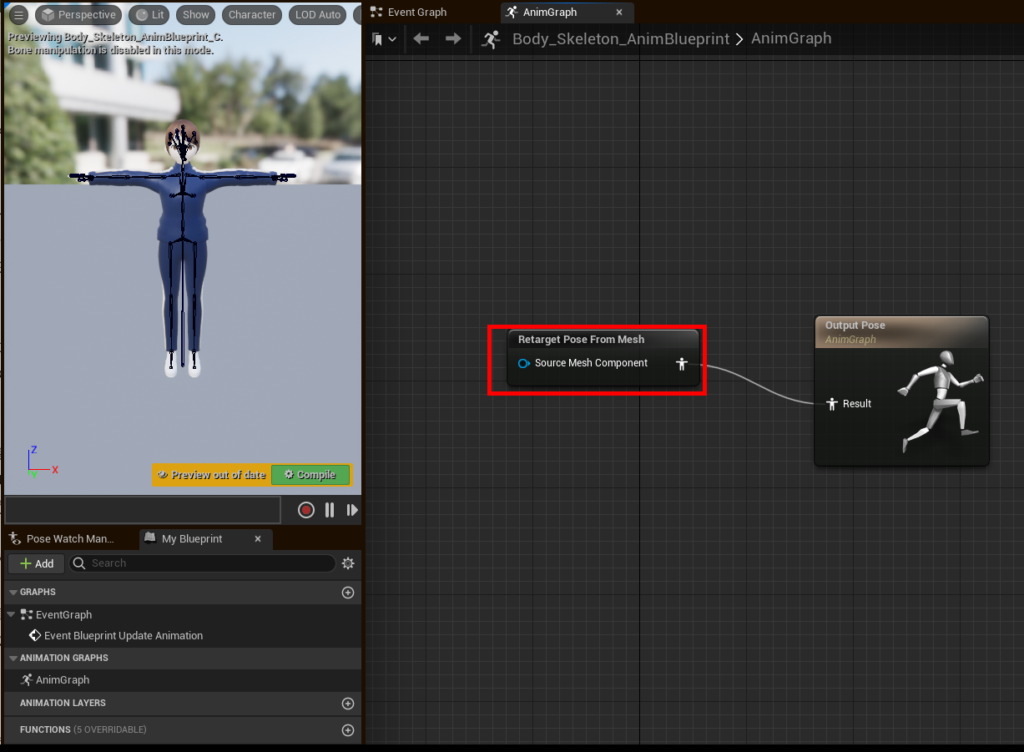Add a new graph with plus icon
This screenshot has width=1024, height=752.
348,593
